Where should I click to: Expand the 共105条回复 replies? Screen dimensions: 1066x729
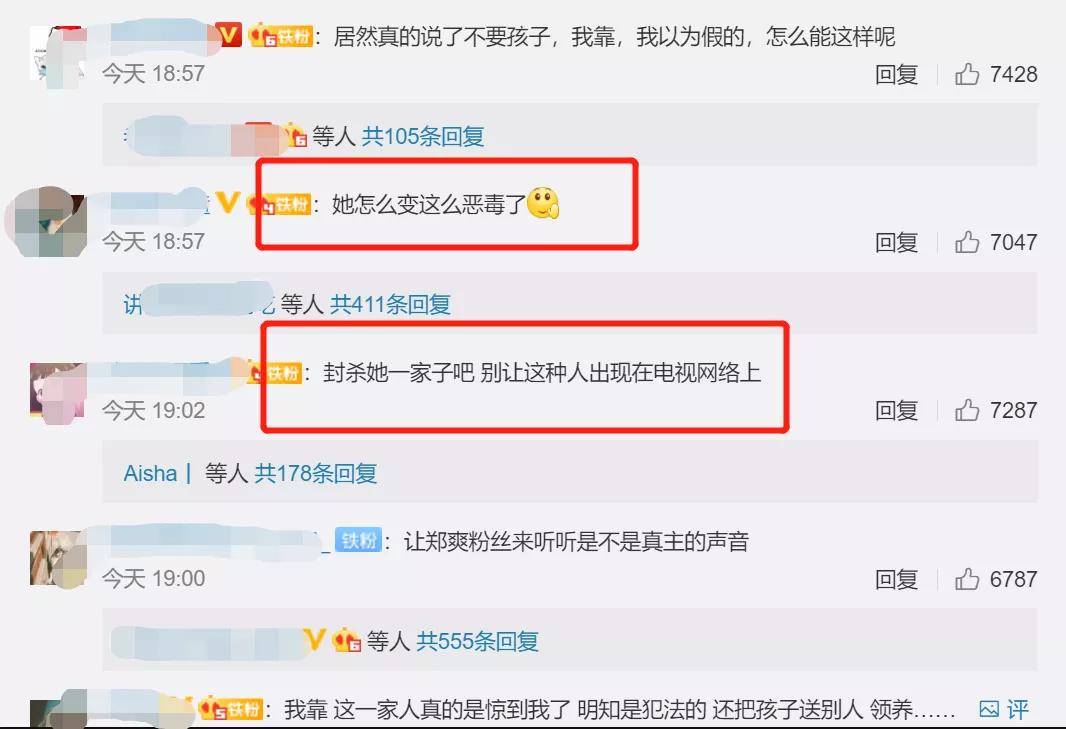click(x=422, y=136)
